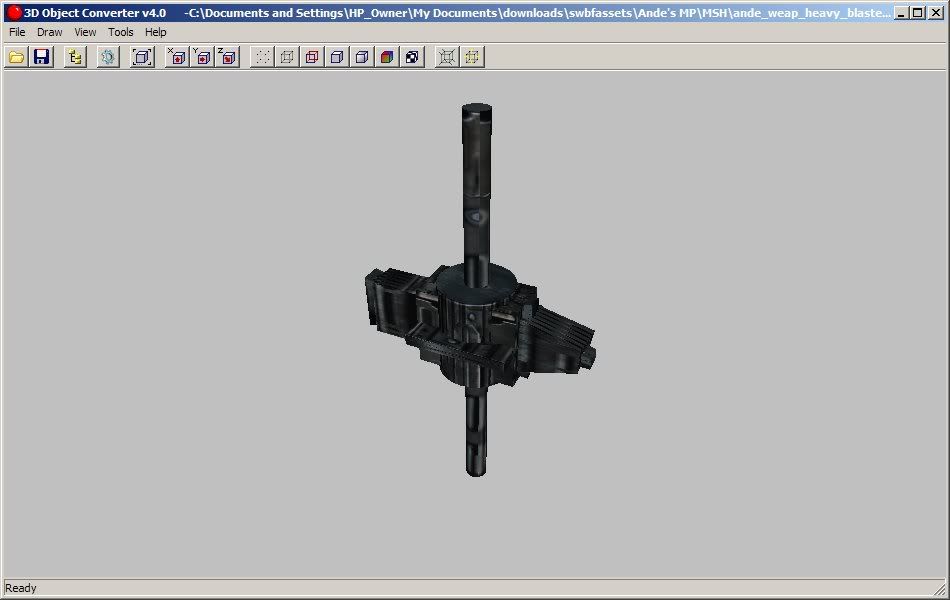Minimize the 3D Object Converter window
Image resolution: width=950 pixels, height=600 pixels.
coord(902,13)
